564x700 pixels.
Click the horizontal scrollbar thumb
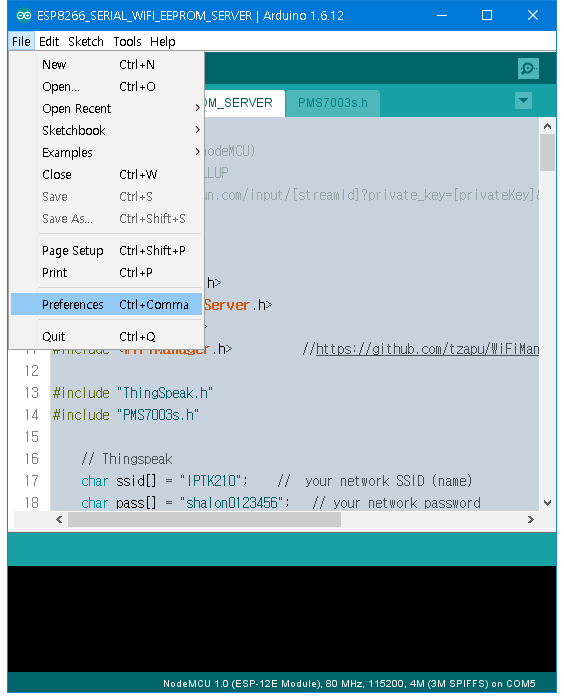click(205, 520)
